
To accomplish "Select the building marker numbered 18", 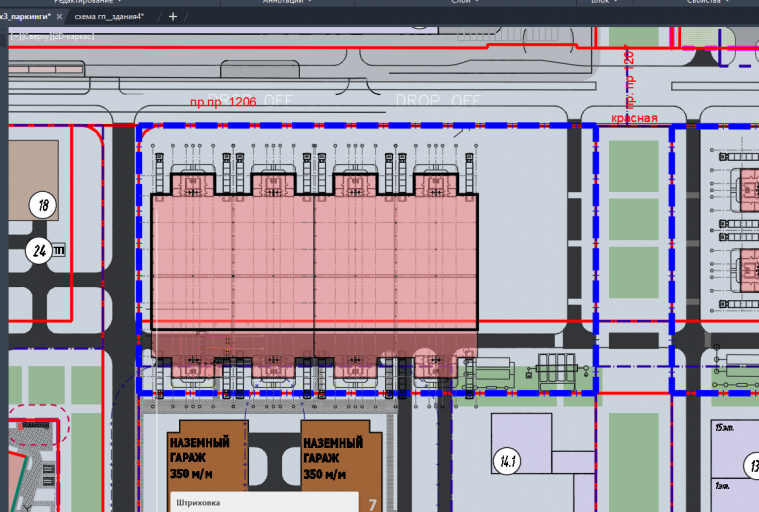I will (x=43, y=205).
